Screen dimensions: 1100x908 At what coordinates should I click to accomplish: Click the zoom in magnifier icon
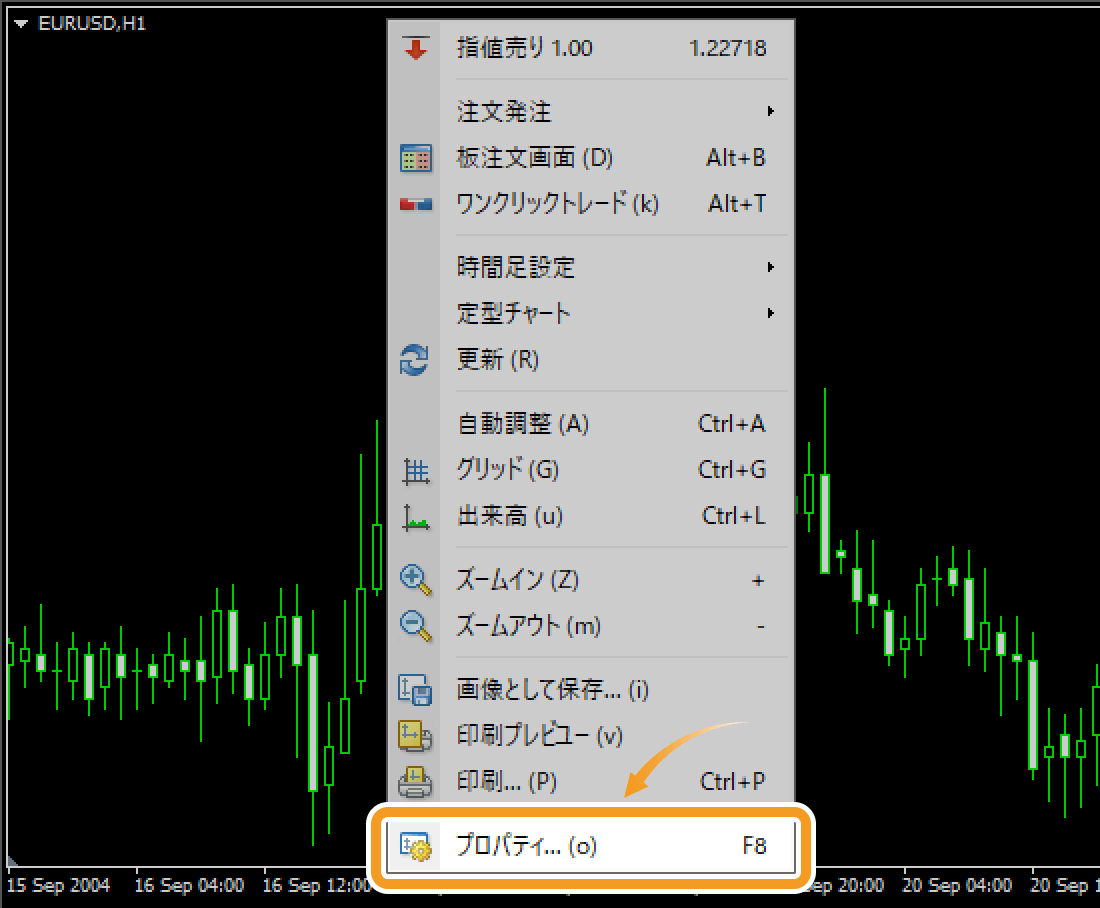[416, 580]
